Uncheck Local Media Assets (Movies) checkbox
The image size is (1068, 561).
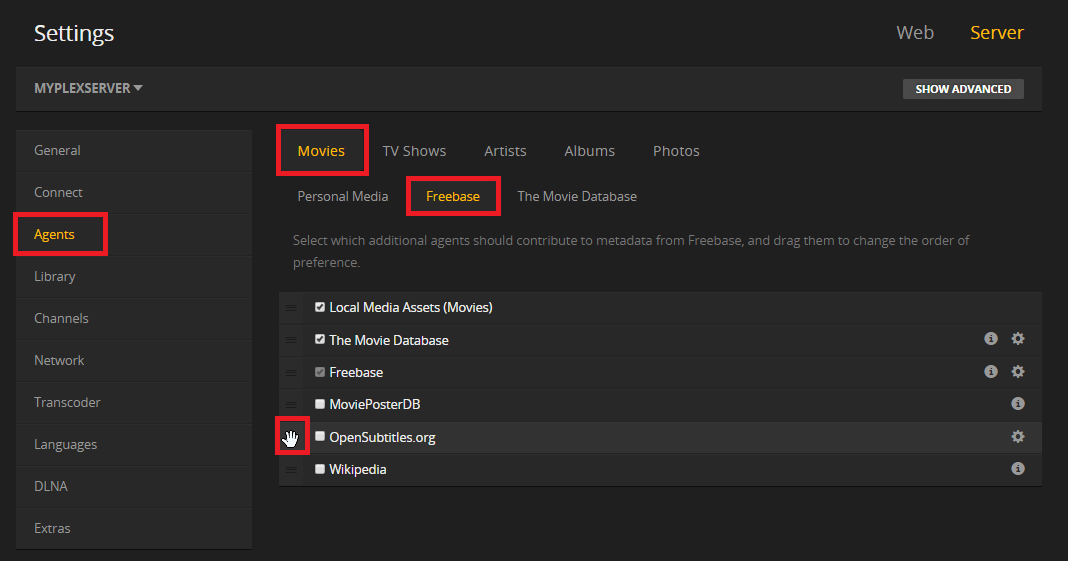pyautogui.click(x=320, y=307)
